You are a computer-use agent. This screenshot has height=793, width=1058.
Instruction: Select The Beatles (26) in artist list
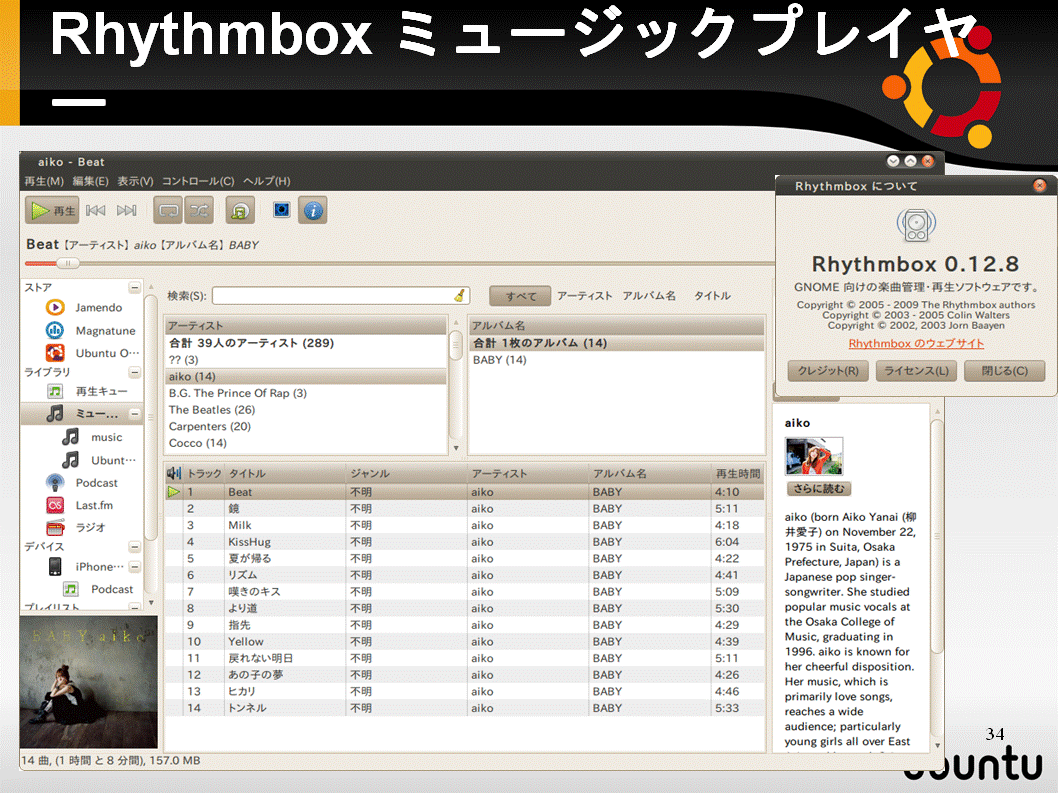pyautogui.click(x=306, y=410)
